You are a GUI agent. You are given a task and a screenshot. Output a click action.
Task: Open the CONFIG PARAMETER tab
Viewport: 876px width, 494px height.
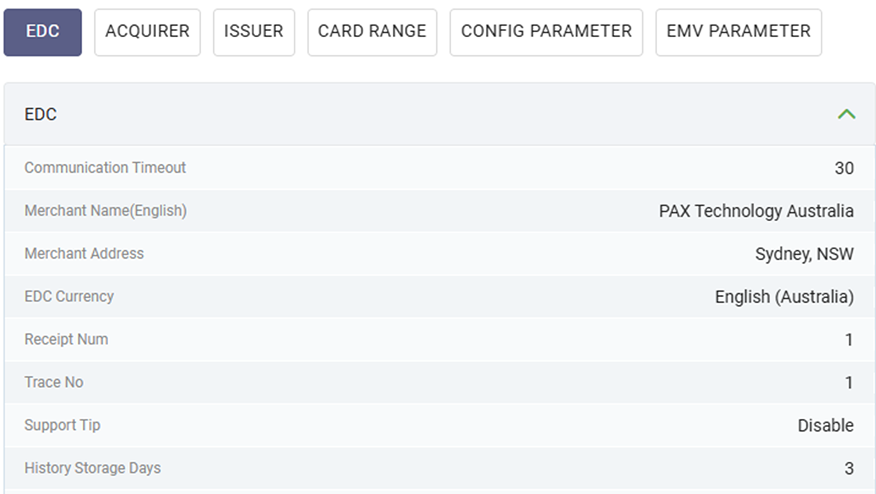click(546, 32)
